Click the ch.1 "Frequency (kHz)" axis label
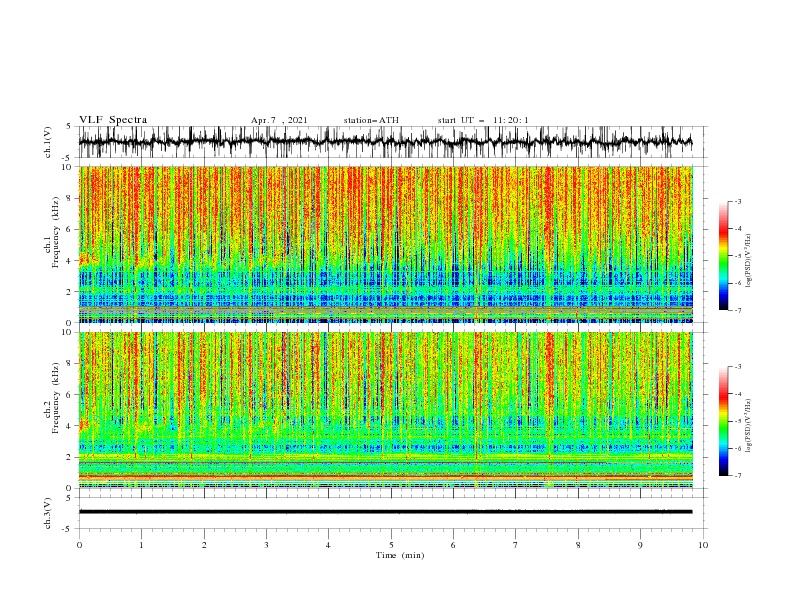This screenshot has height=612, width=792. [x=55, y=232]
